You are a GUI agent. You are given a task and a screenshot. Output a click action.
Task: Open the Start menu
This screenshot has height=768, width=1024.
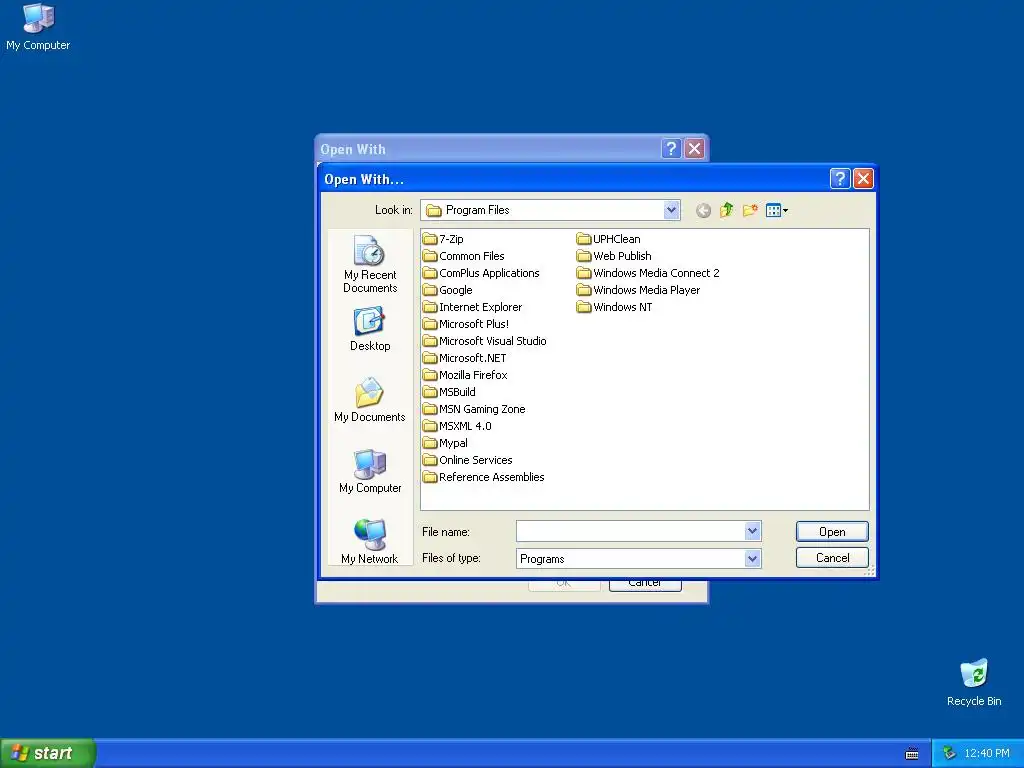tap(48, 753)
